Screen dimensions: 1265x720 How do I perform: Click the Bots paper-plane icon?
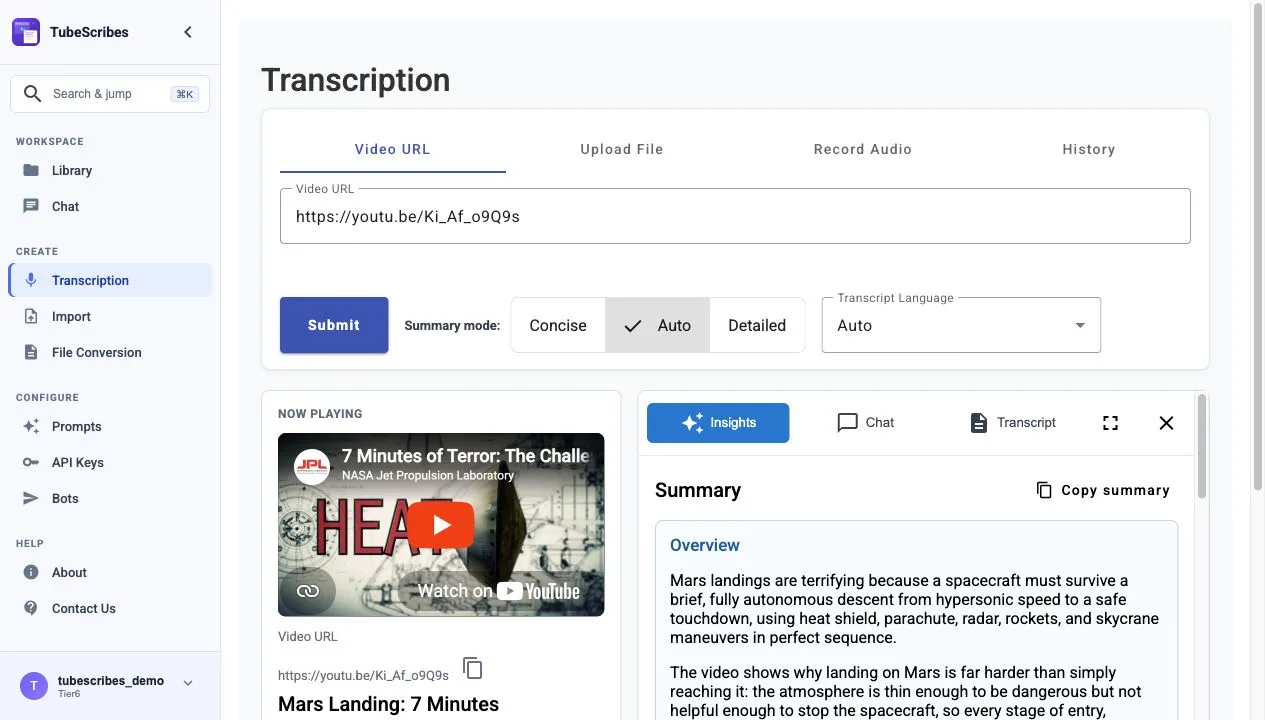pos(31,498)
